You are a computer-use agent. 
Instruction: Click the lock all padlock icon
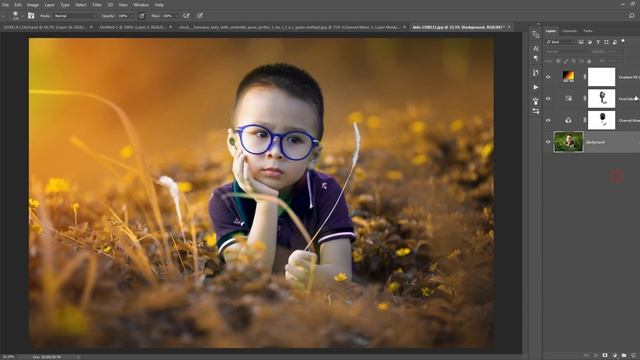(589, 61)
